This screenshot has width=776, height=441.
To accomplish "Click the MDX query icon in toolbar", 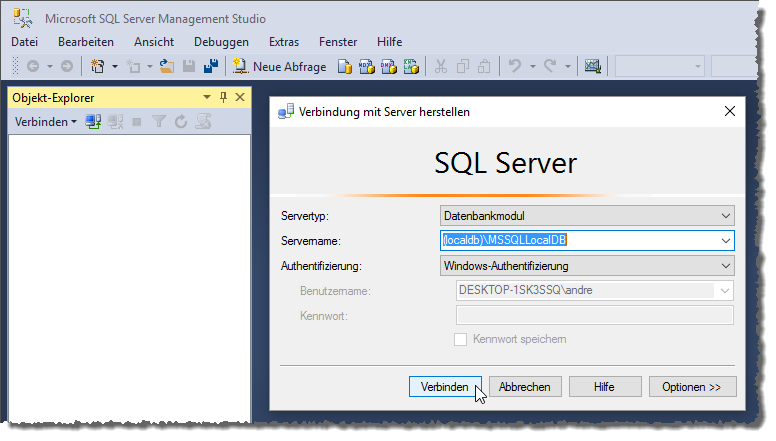I will click(x=367, y=66).
